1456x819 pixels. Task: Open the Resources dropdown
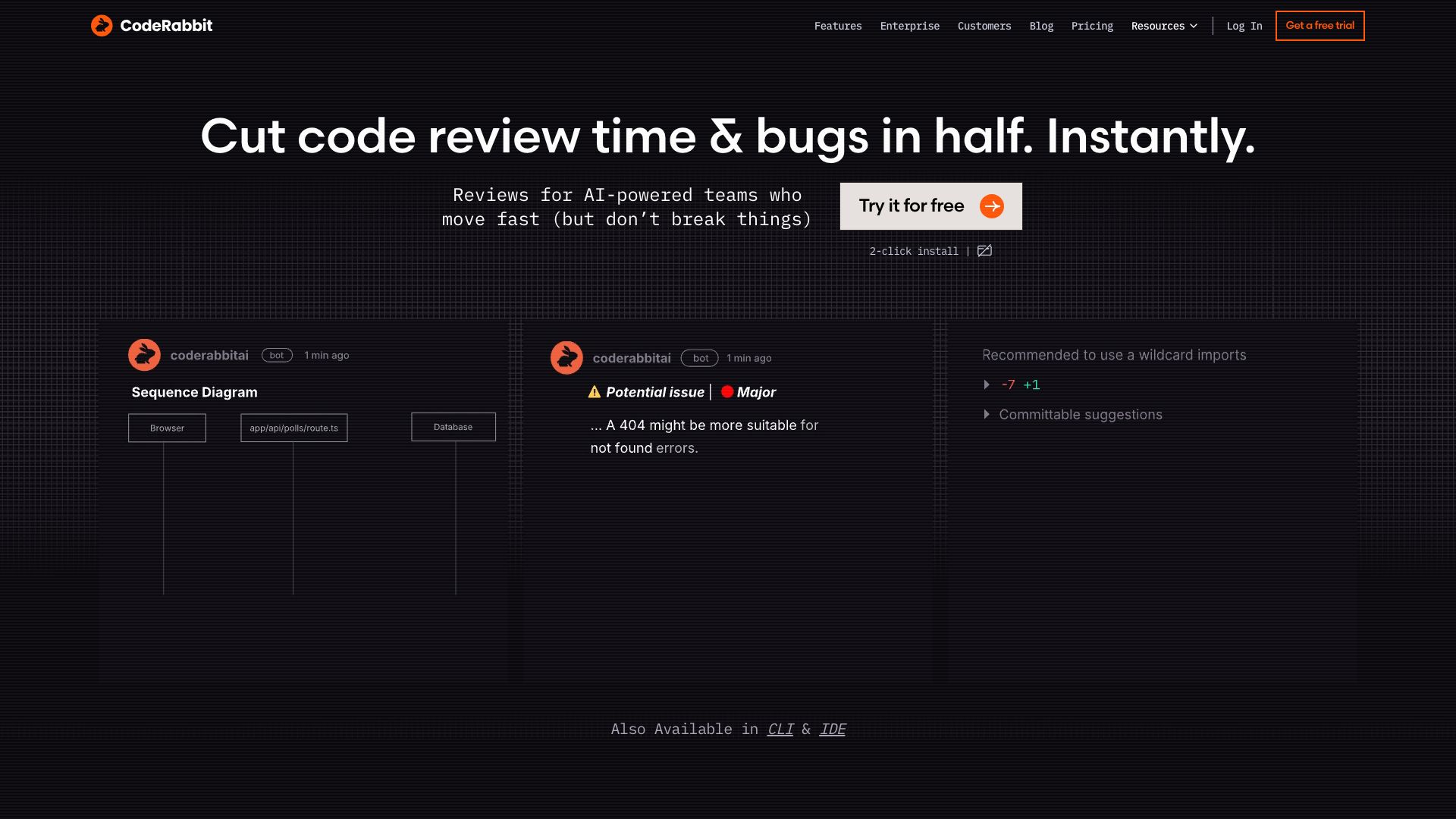1164,26
